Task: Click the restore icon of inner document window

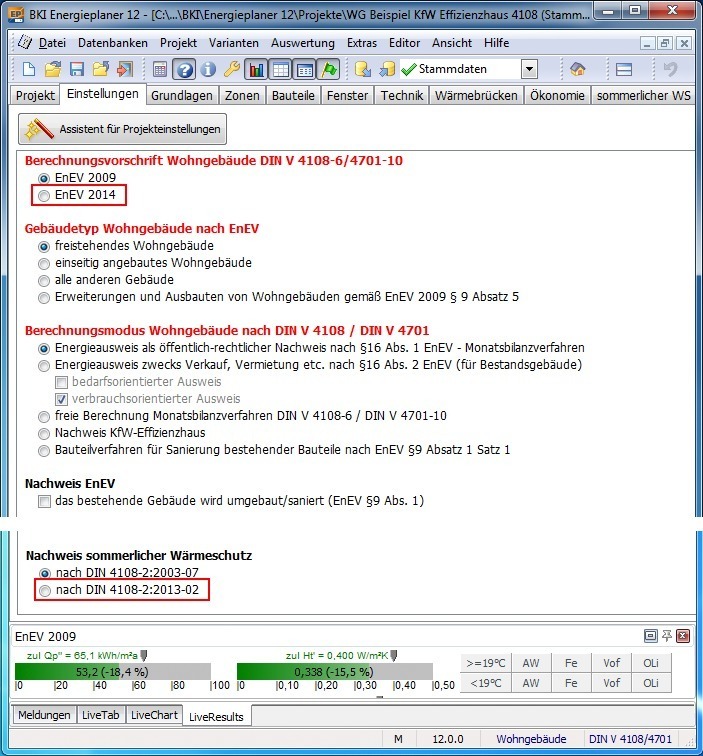Action: pyautogui.click(x=665, y=43)
